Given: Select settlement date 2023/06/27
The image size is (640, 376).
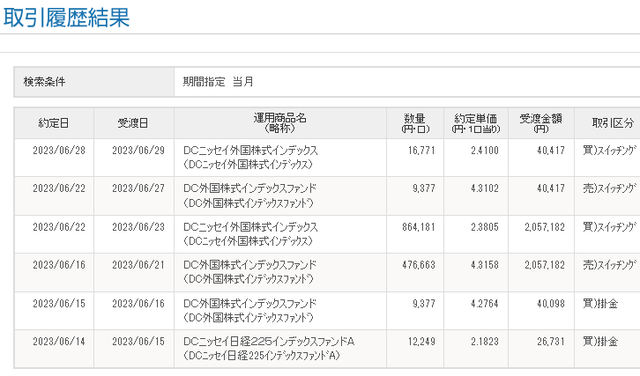Looking at the screenshot, I should tap(138, 188).
